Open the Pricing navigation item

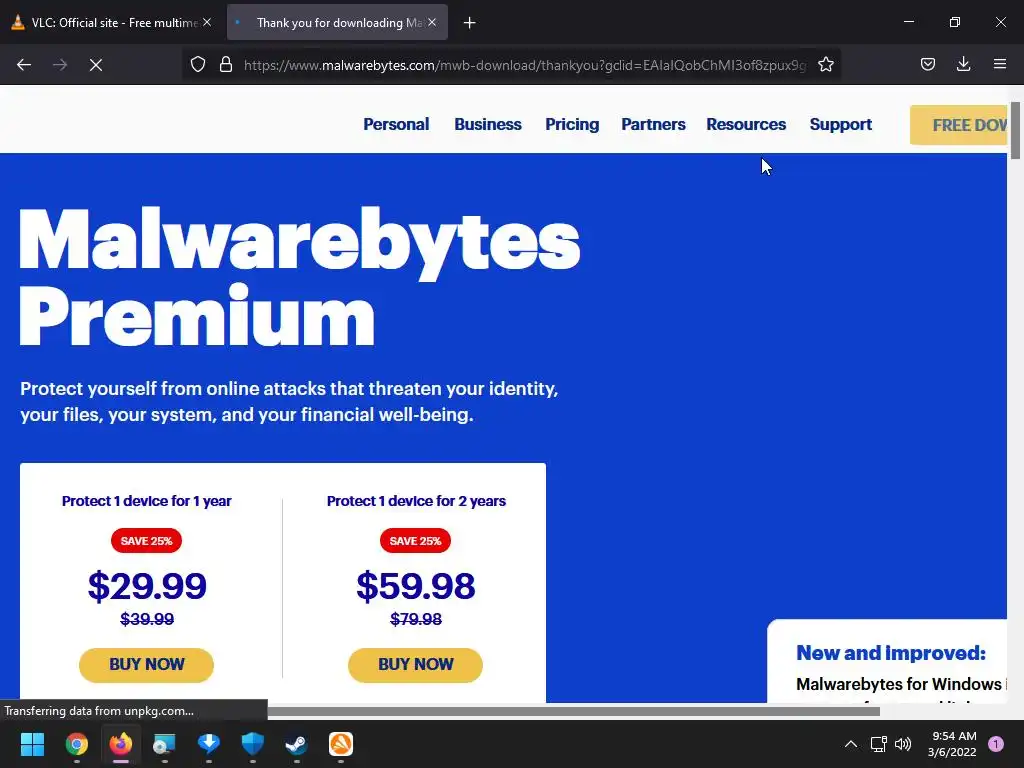pyautogui.click(x=572, y=124)
